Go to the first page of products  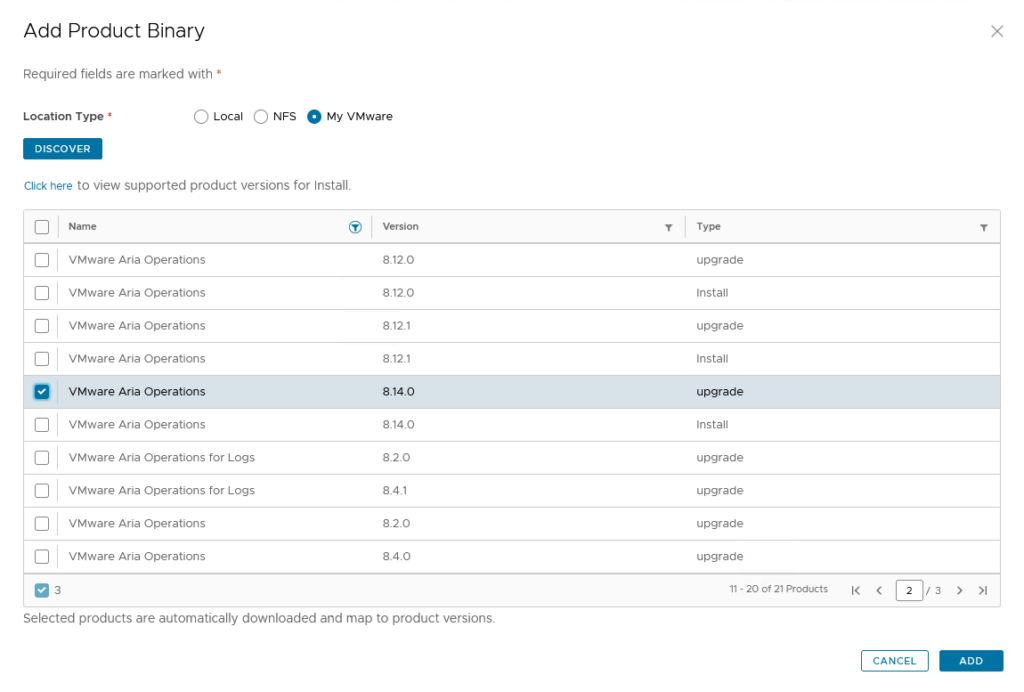[855, 590]
